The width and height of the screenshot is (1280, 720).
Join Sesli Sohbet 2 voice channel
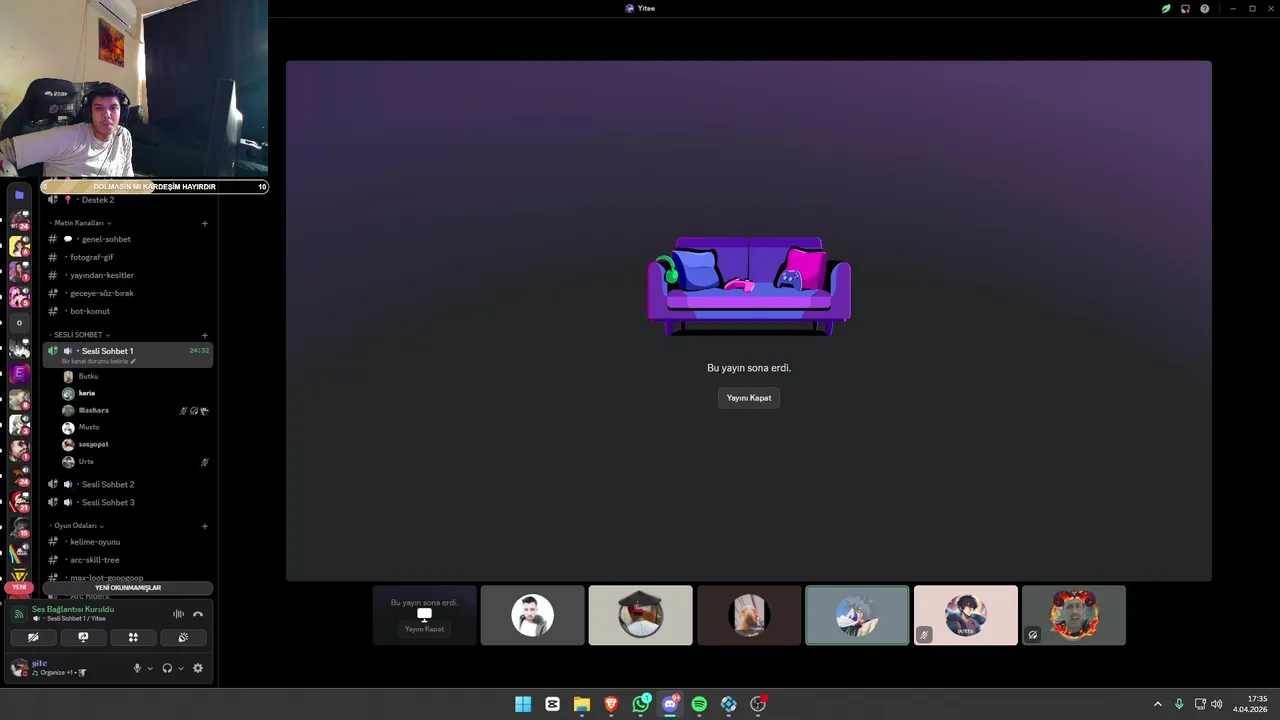[x=128, y=484]
